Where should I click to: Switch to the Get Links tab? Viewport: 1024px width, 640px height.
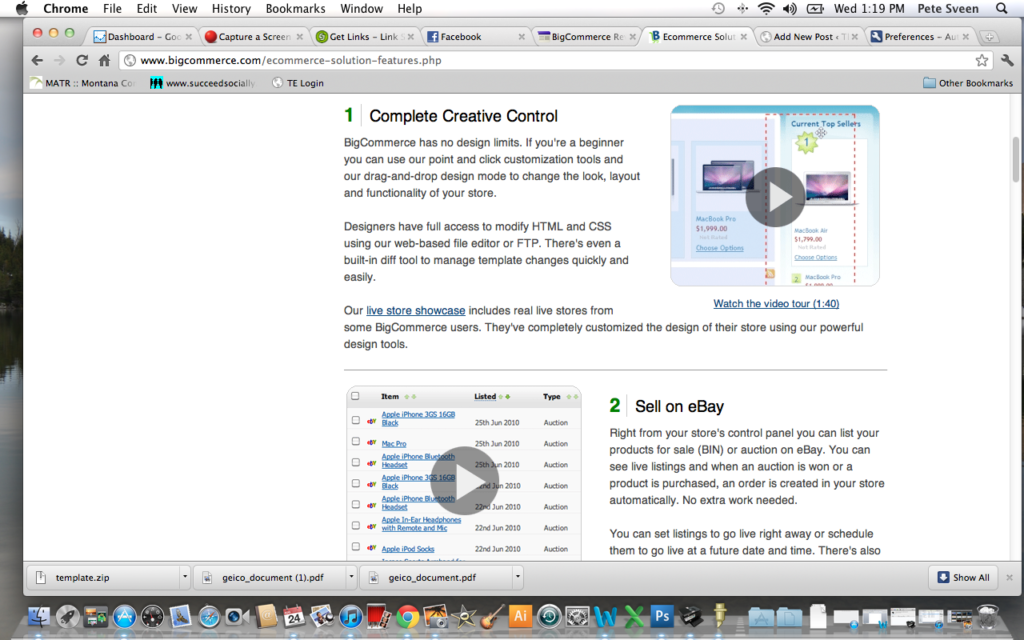(364, 37)
